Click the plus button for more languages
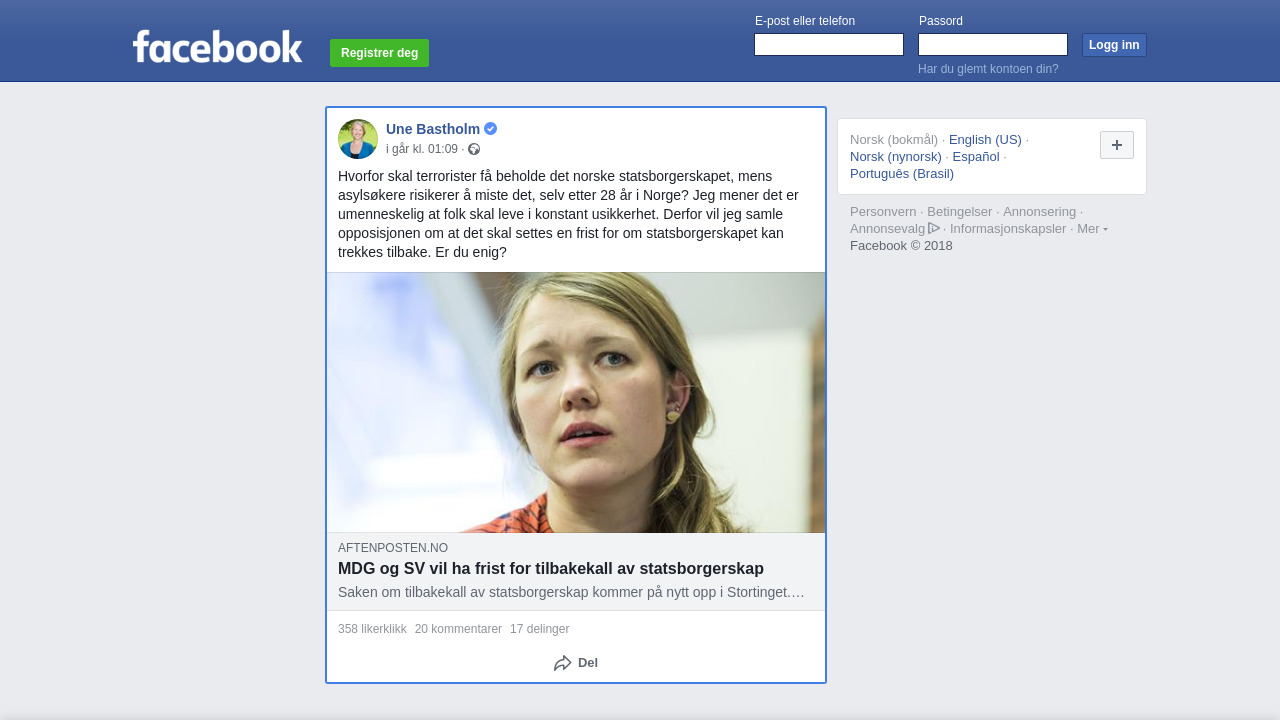 1116,145
